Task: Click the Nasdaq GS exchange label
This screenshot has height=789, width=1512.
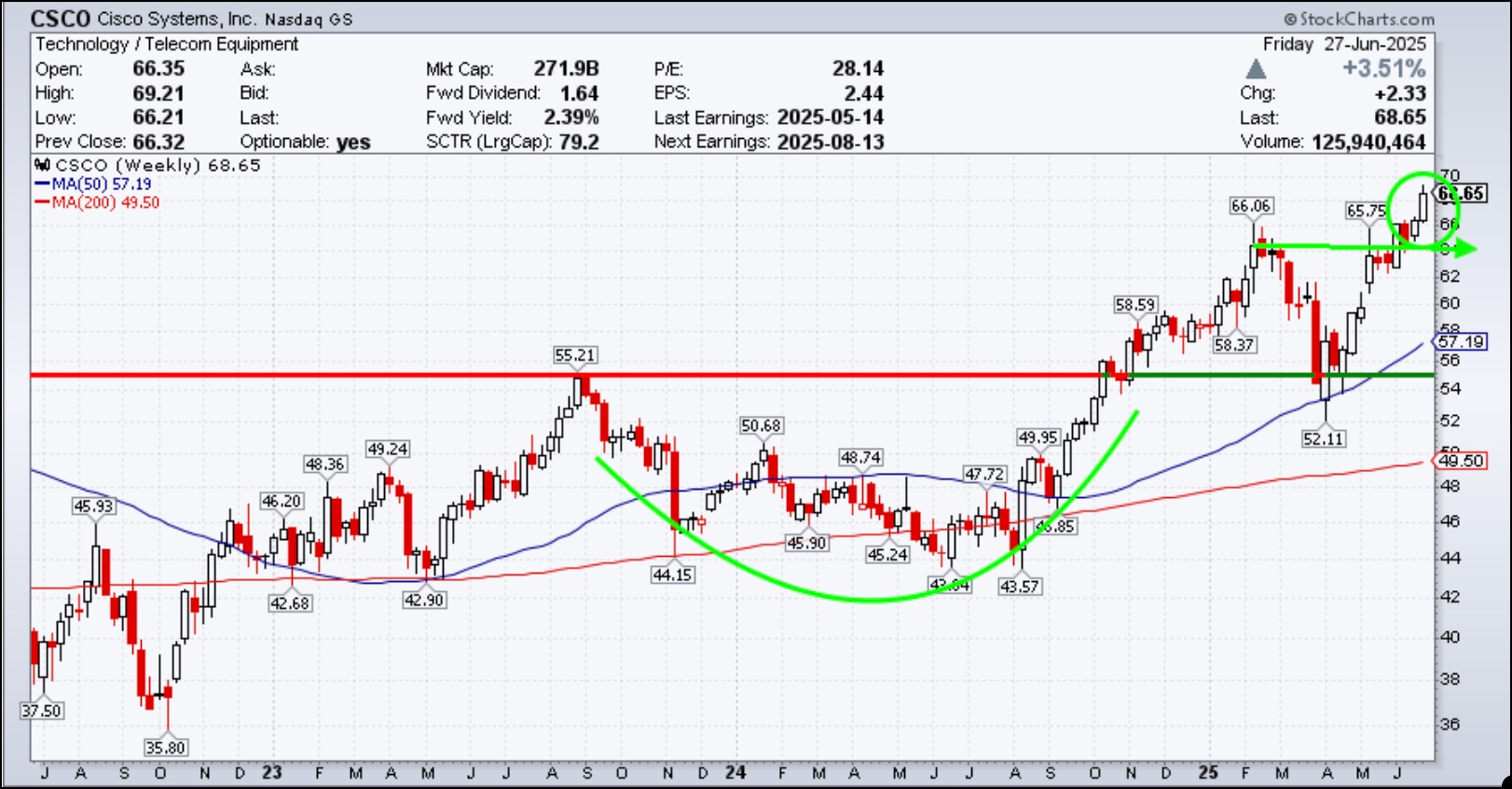Action: 309,20
